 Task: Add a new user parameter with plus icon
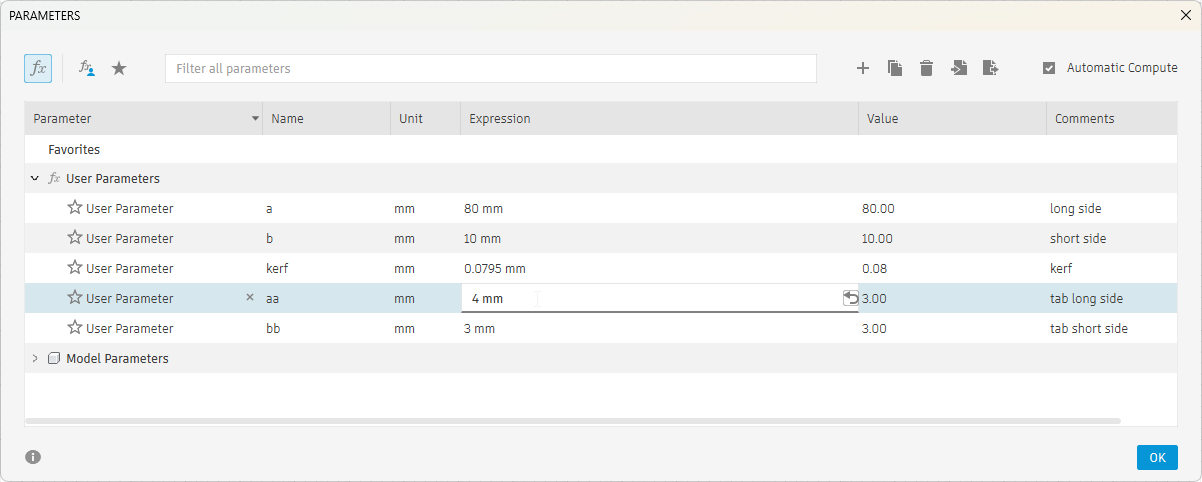tap(863, 68)
